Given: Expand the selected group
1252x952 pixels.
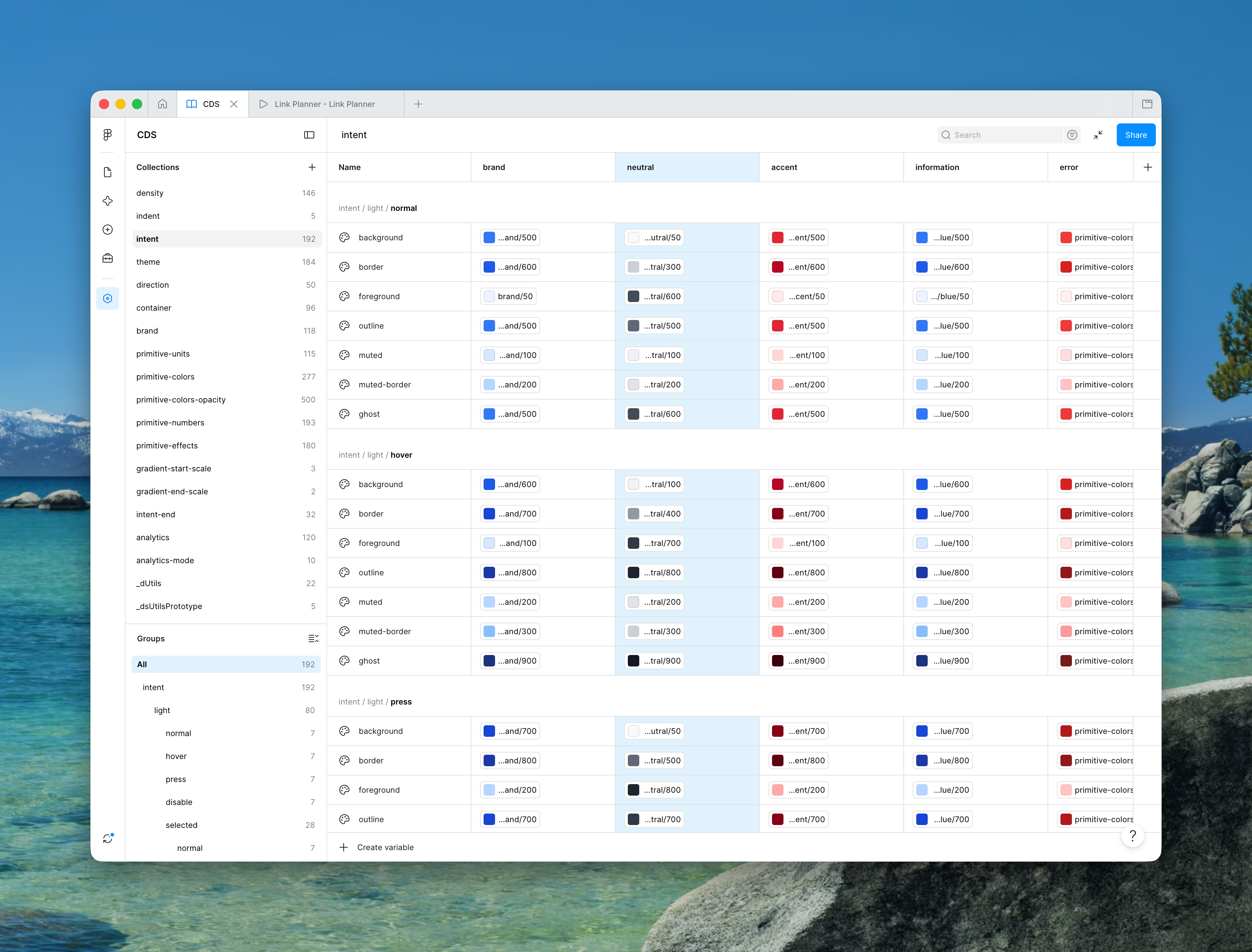Looking at the screenshot, I should tap(226, 825).
